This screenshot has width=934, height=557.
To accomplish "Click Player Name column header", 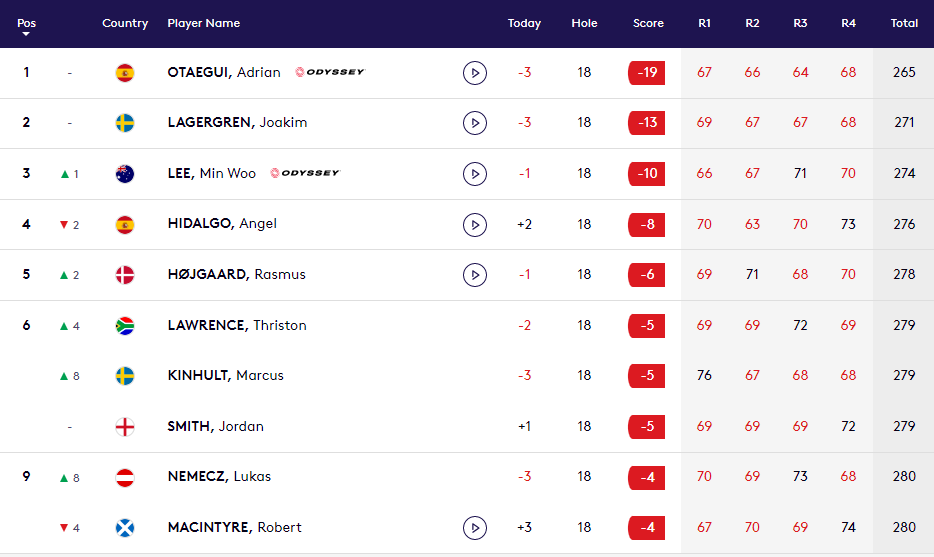I will coord(204,23).
